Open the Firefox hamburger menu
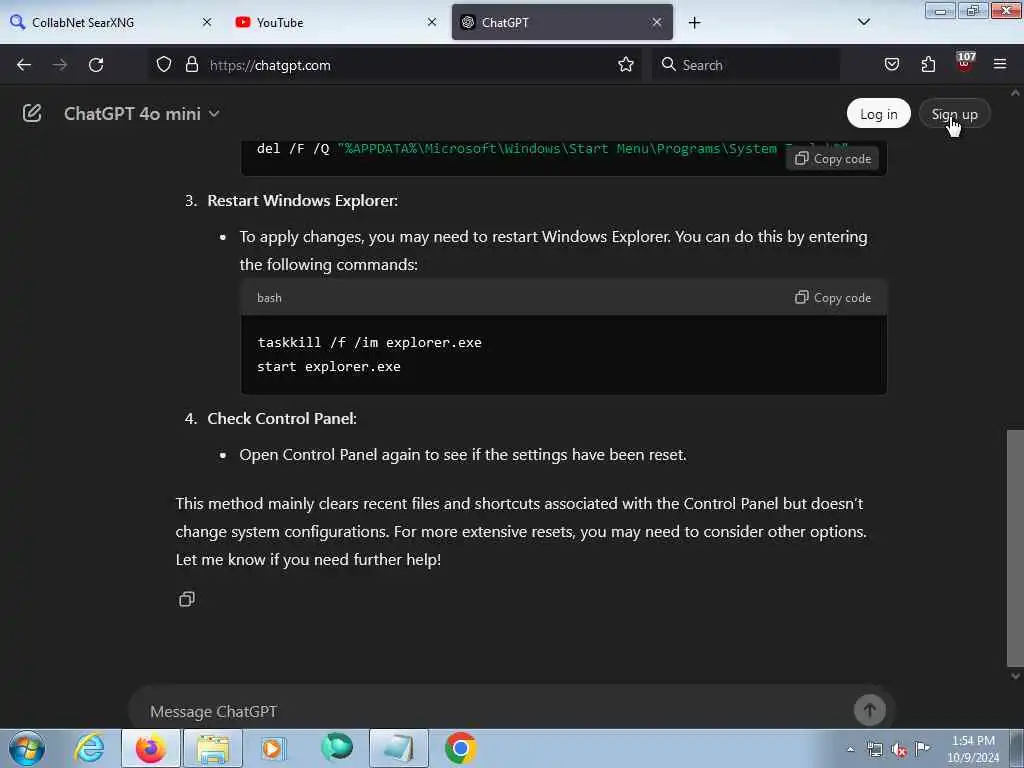1024x768 pixels. point(1000,64)
